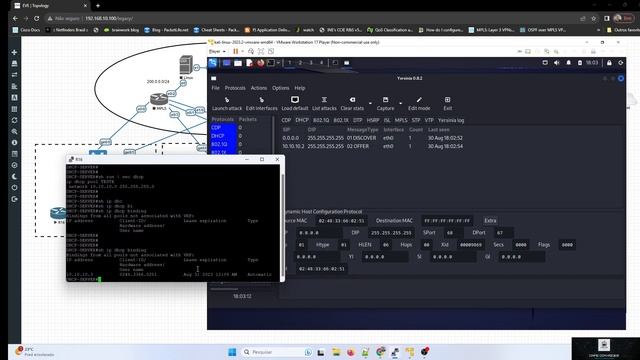The image size is (640, 360).
Task: Open Yersinia Options menu
Action: (280, 88)
